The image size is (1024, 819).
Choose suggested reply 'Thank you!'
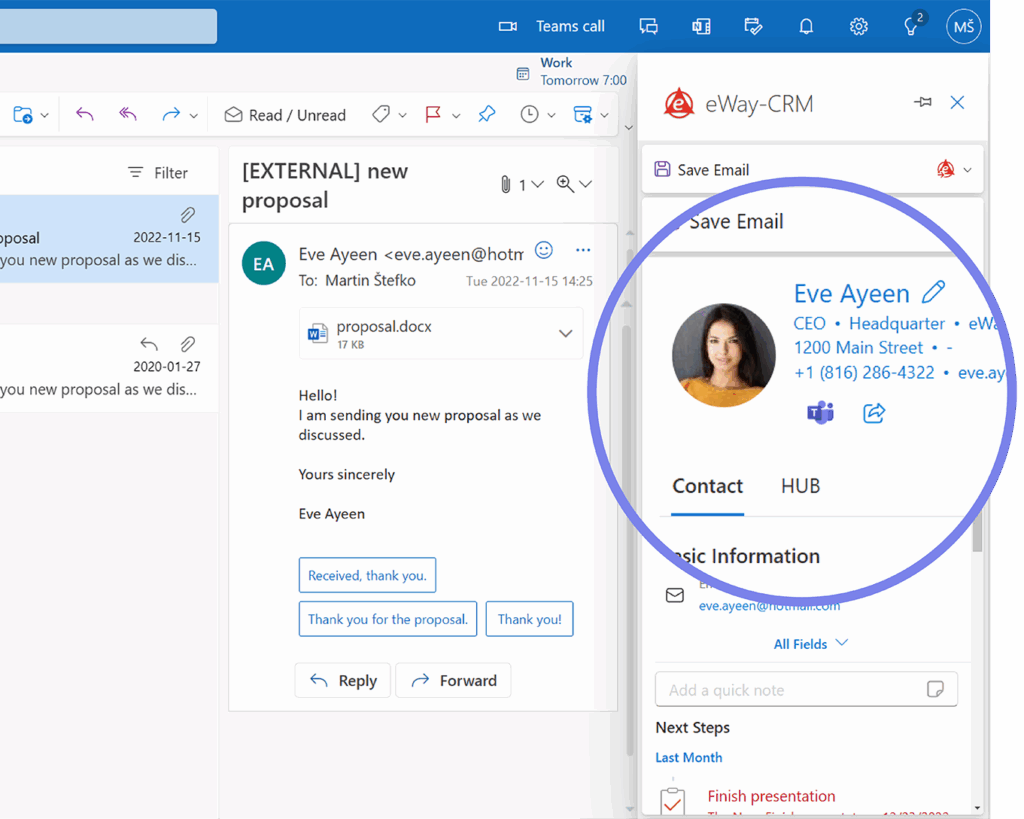click(x=530, y=619)
